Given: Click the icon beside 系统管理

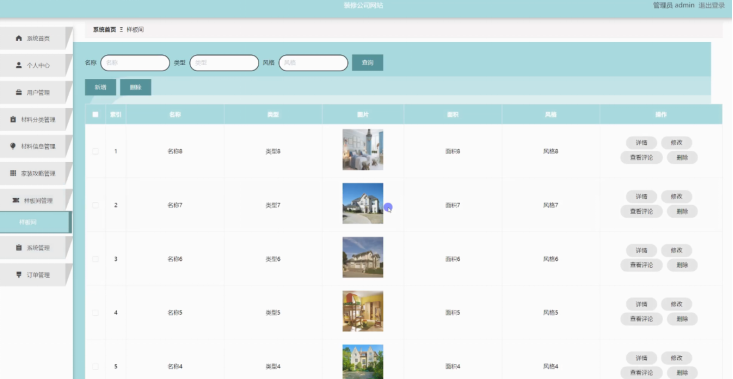Looking at the screenshot, I should (x=19, y=248).
